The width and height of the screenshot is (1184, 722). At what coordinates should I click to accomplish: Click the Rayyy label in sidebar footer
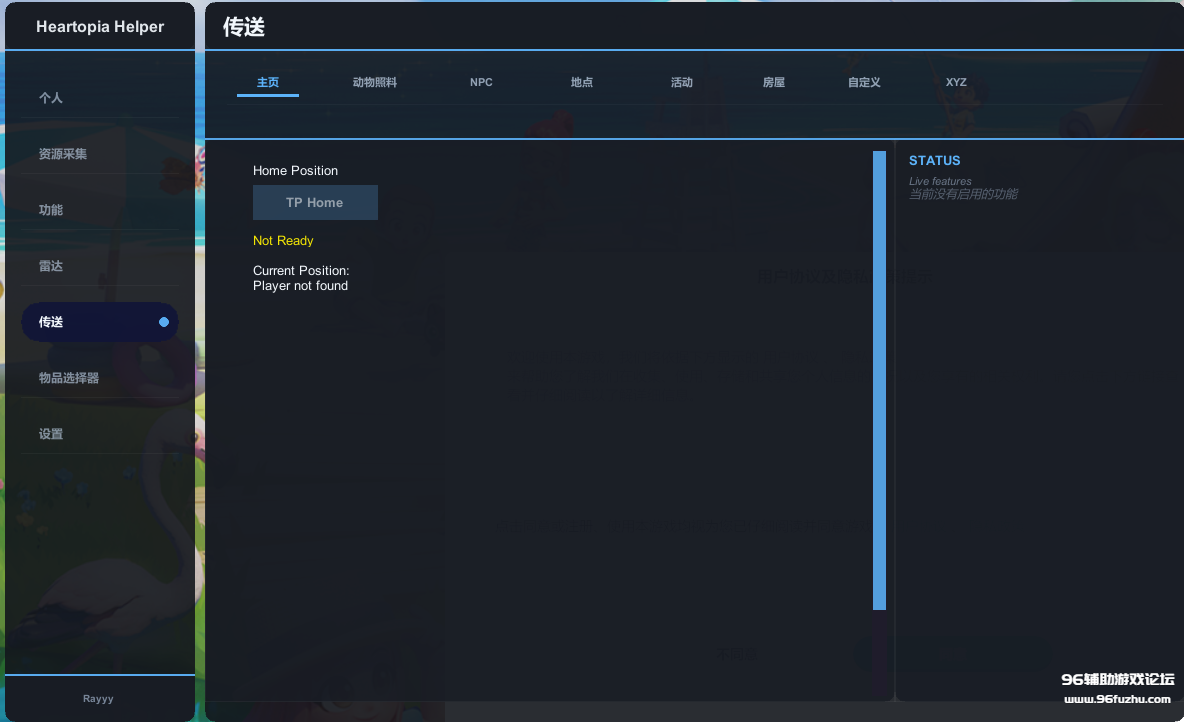point(98,699)
